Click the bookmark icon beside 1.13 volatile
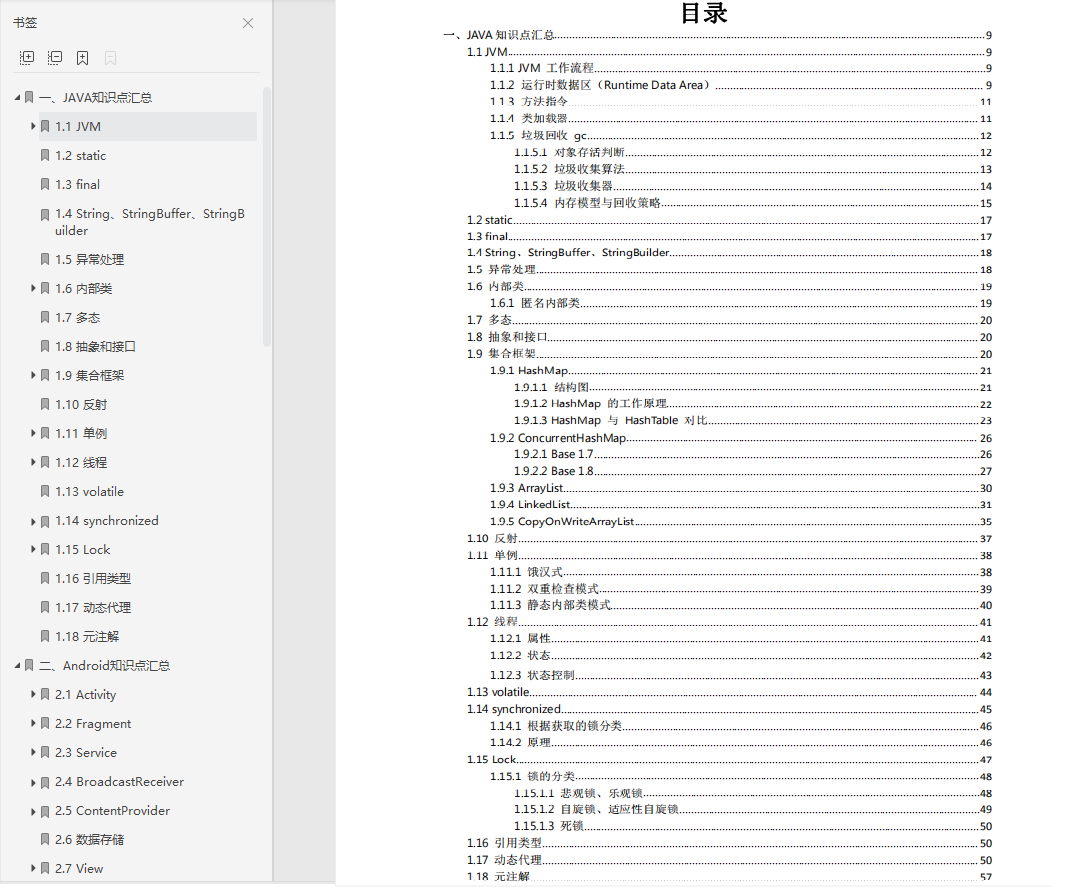 coord(45,491)
